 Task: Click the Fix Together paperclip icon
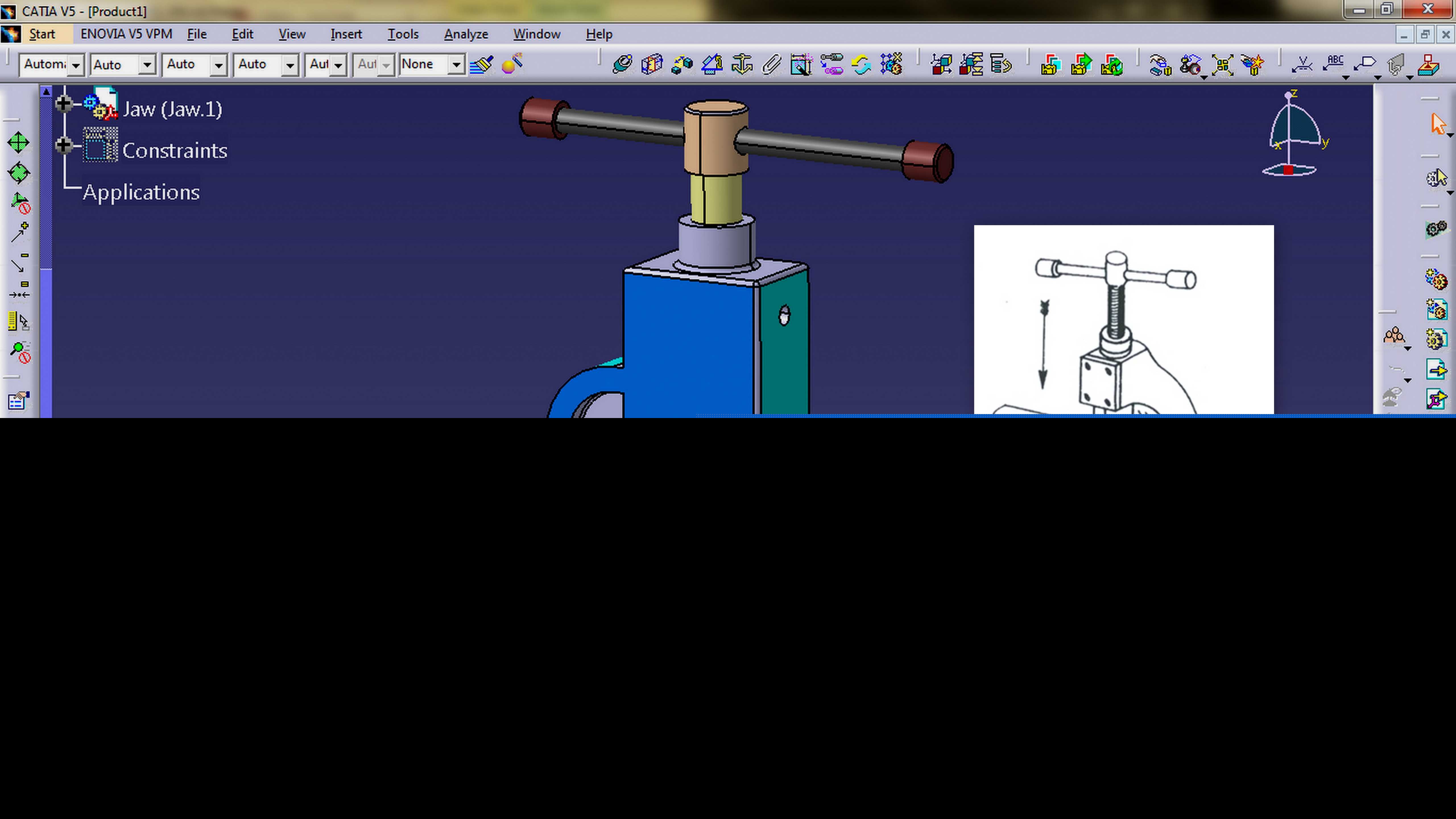click(772, 65)
